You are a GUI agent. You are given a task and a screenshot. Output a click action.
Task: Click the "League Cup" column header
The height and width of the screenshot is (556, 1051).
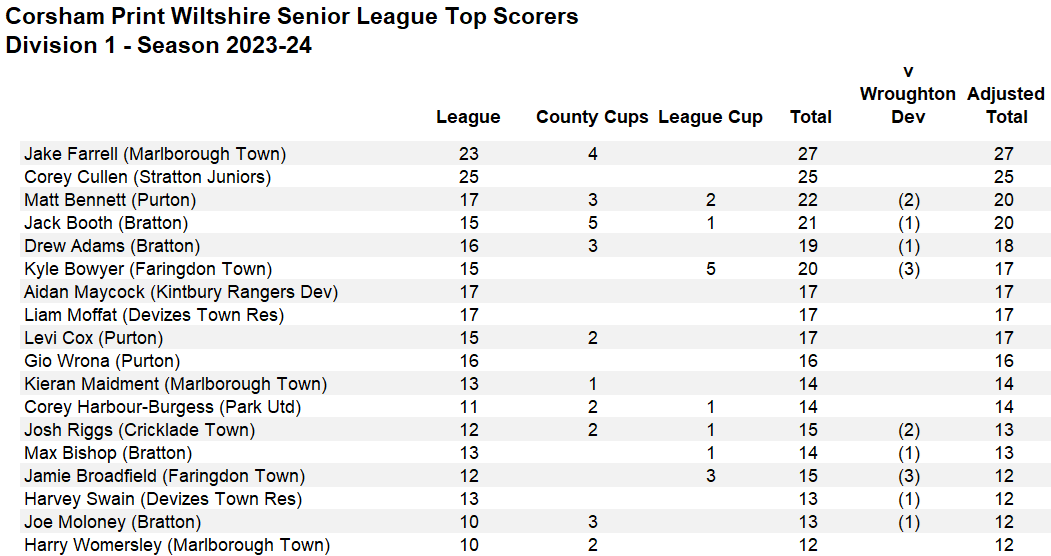[710, 117]
